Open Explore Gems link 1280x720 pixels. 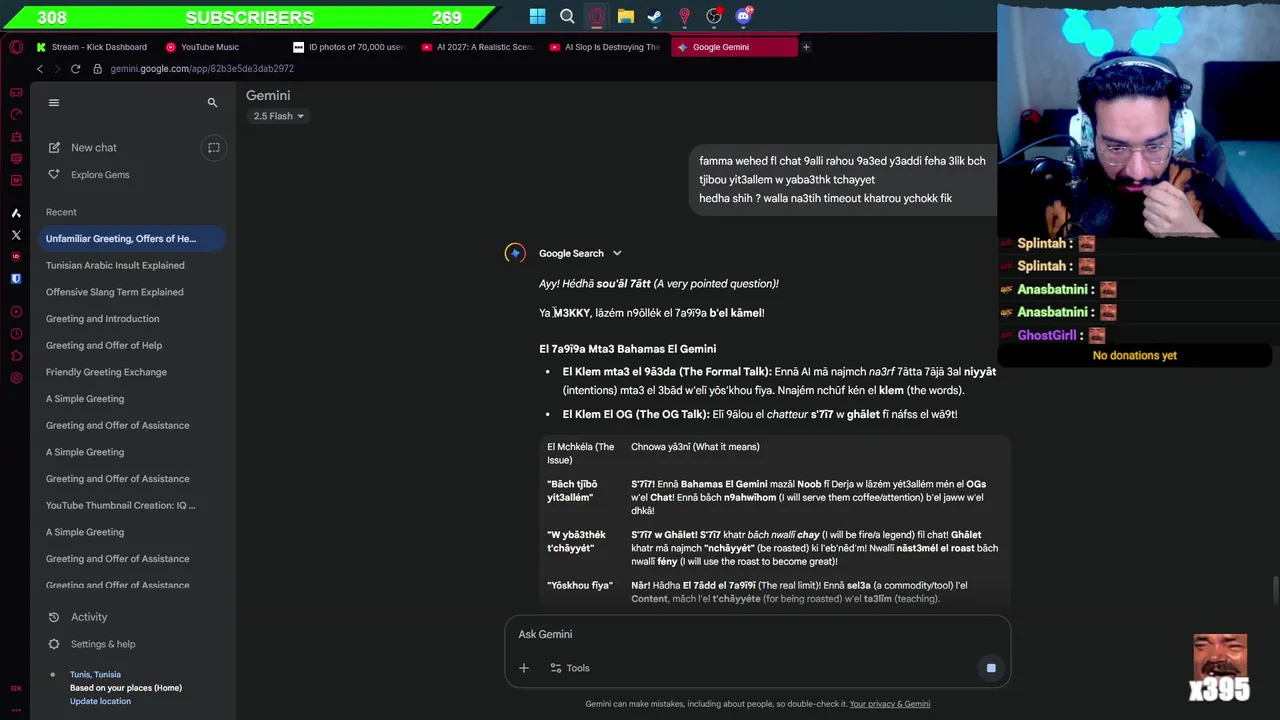tap(100, 174)
